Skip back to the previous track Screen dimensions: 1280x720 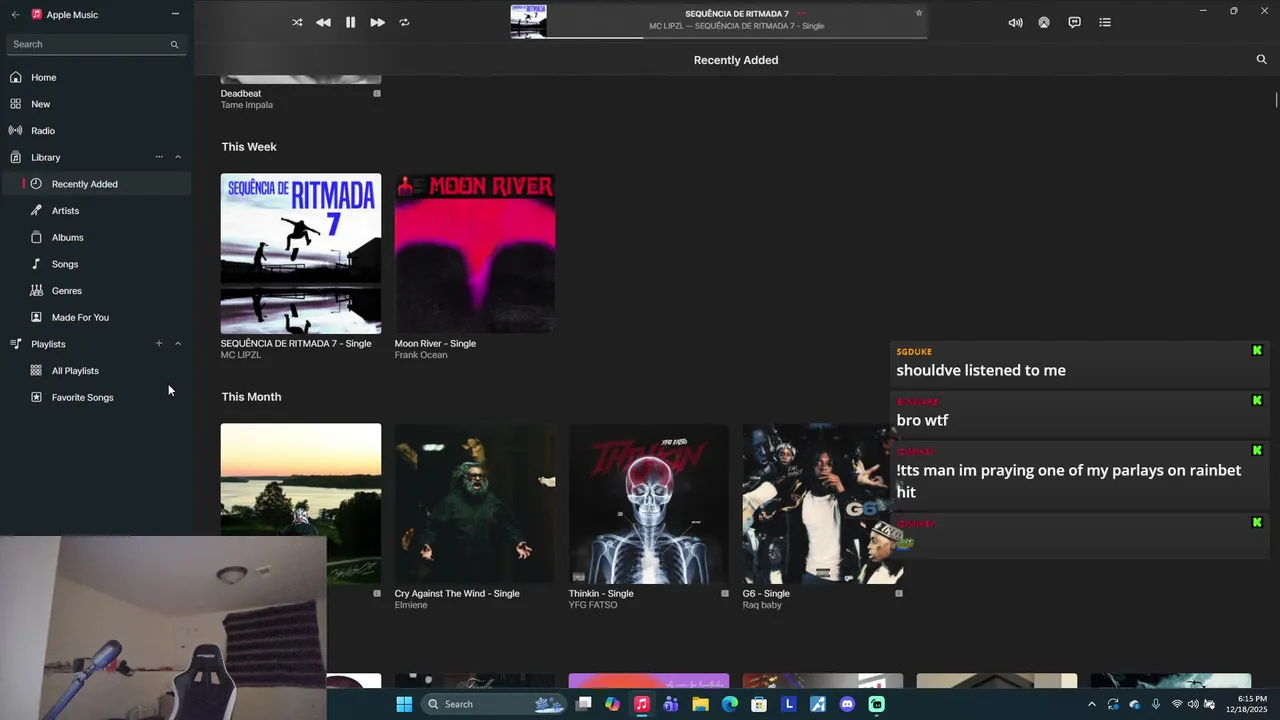click(x=323, y=22)
